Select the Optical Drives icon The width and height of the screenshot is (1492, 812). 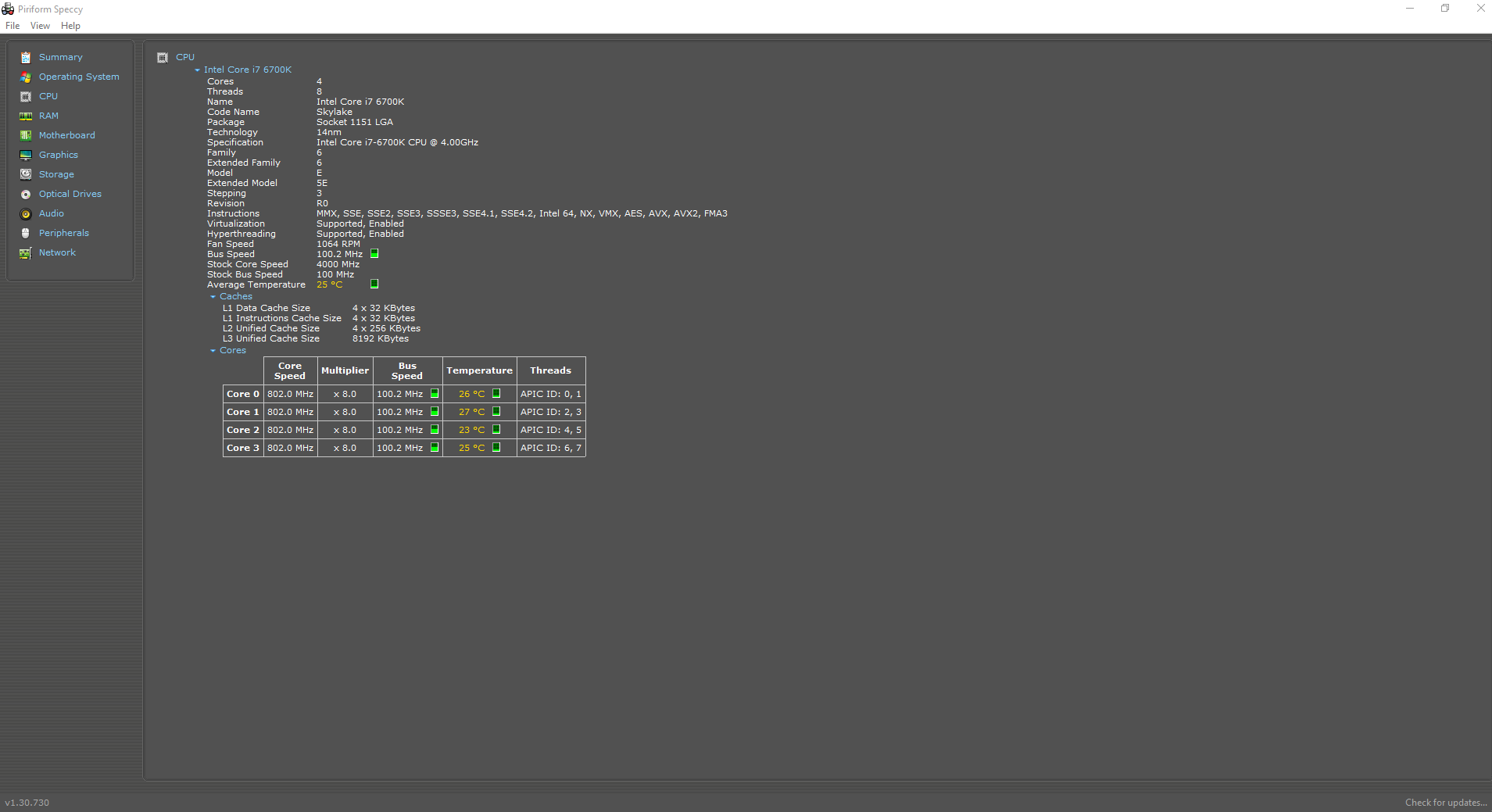[x=26, y=193]
